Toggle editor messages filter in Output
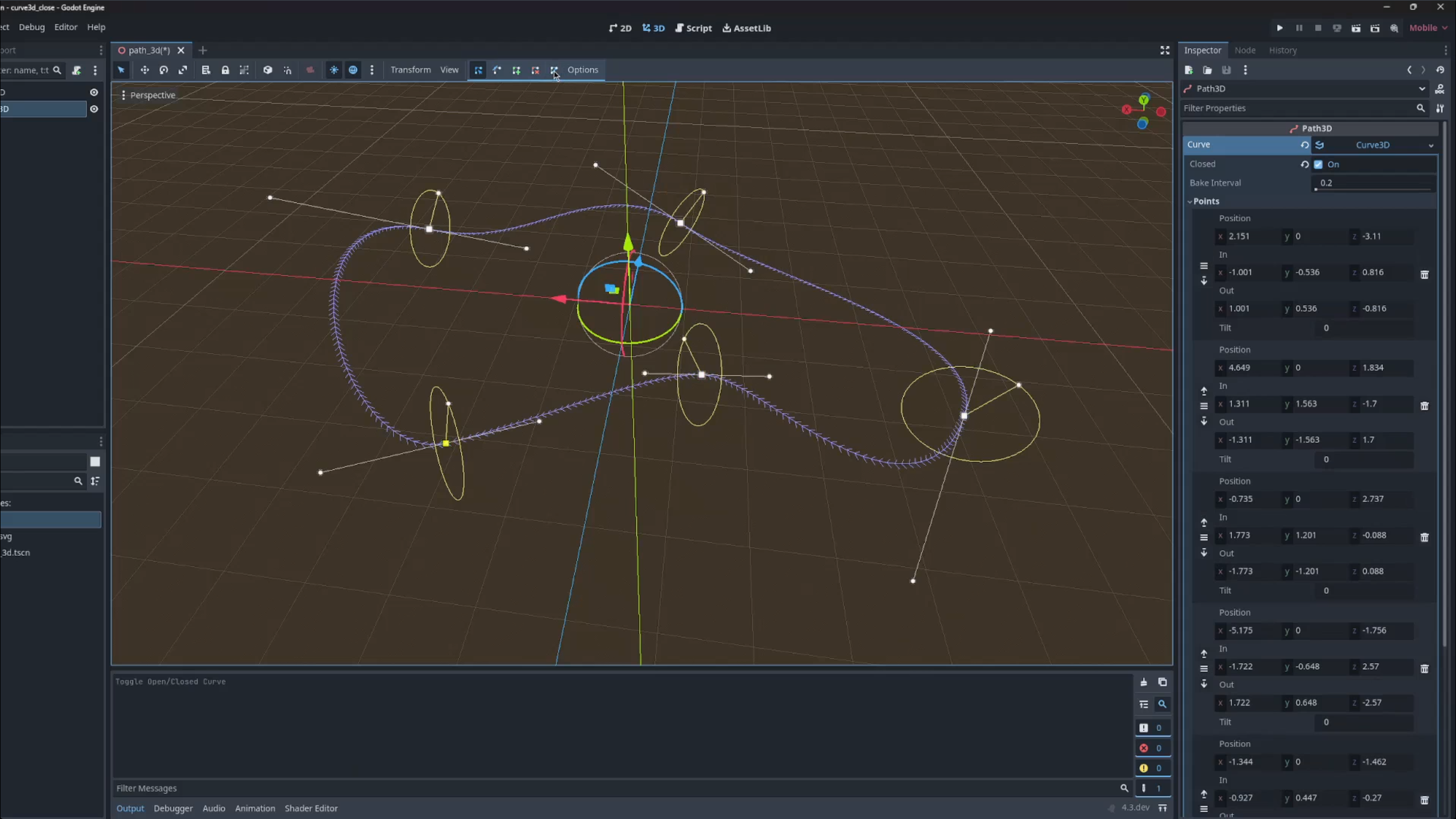 coord(1152,788)
